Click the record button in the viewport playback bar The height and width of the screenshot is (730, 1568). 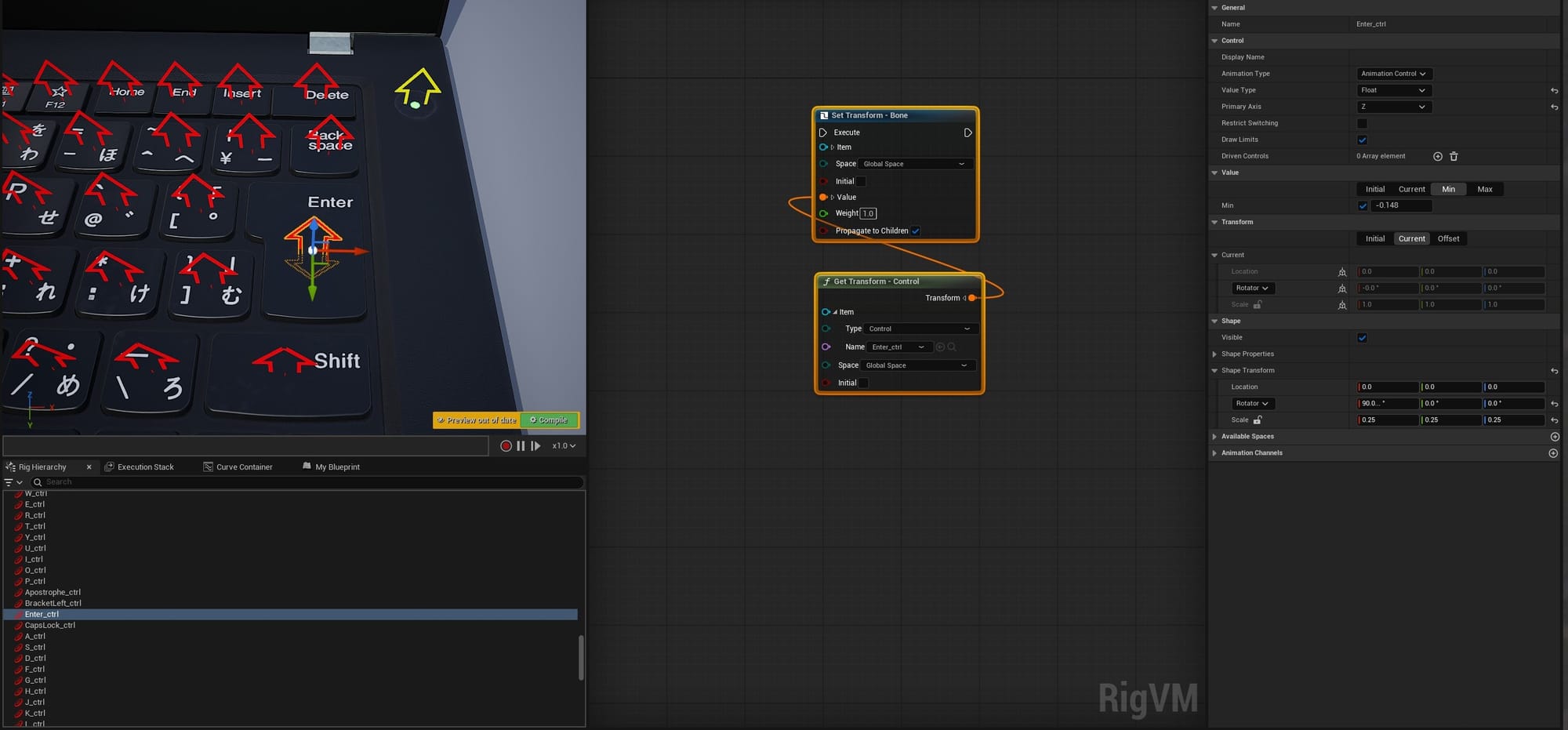pyautogui.click(x=506, y=445)
